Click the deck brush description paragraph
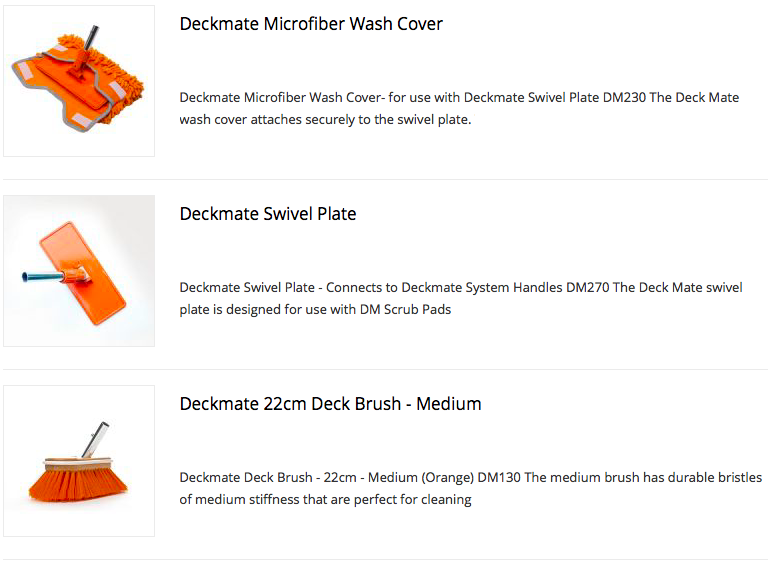779x571 pixels. pos(470,488)
